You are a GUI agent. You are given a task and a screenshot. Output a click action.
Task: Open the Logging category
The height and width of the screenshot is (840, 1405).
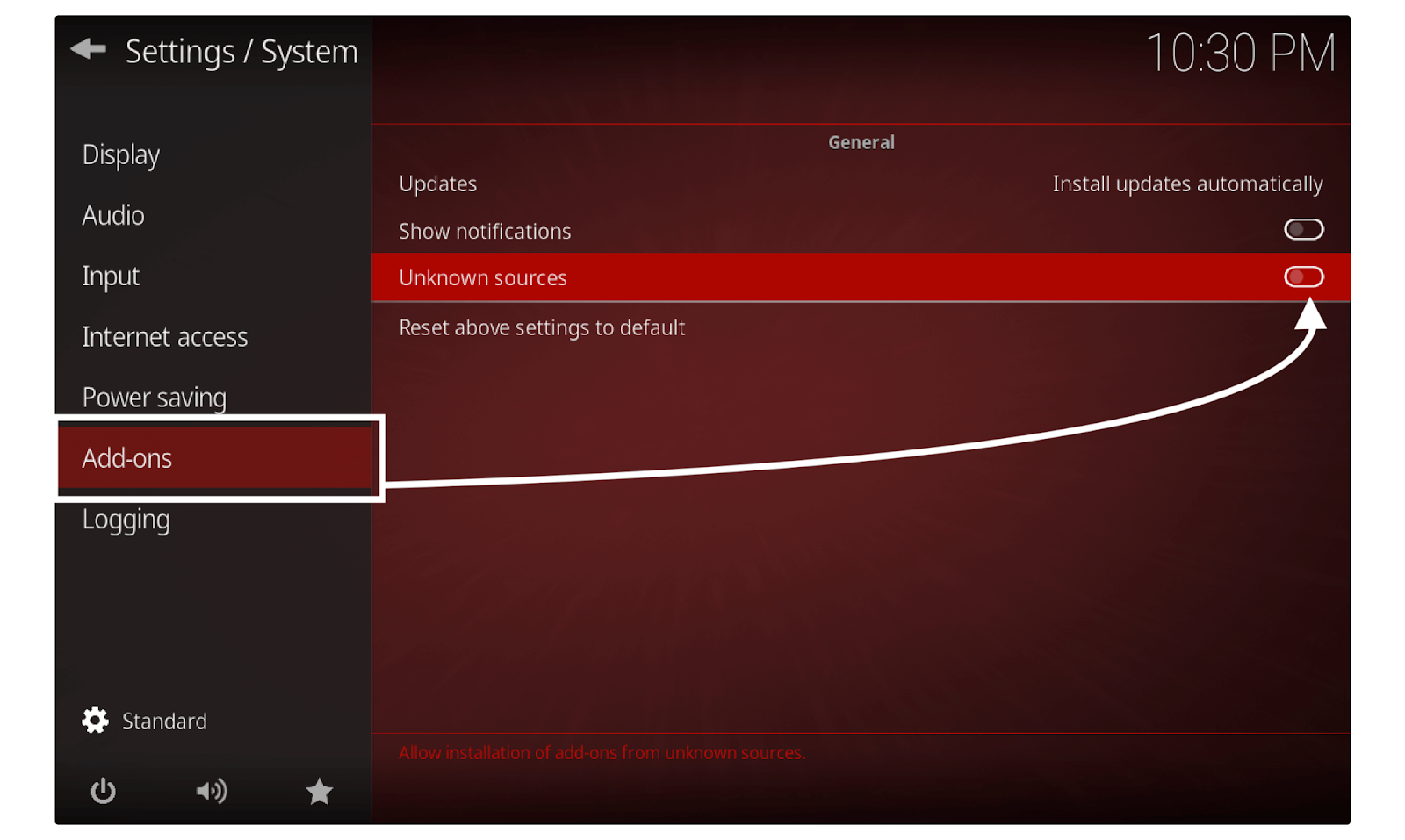coord(126,520)
